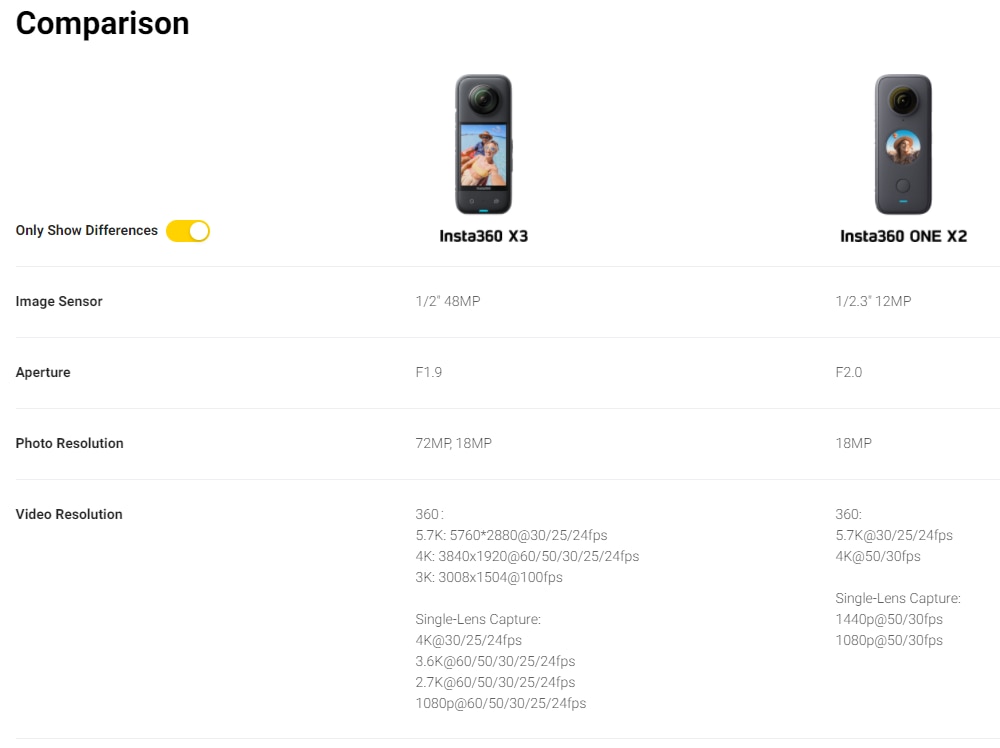The width and height of the screenshot is (1000, 748).
Task: Click the X3 Single-Lens Capture heading
Action: [x=478, y=619]
